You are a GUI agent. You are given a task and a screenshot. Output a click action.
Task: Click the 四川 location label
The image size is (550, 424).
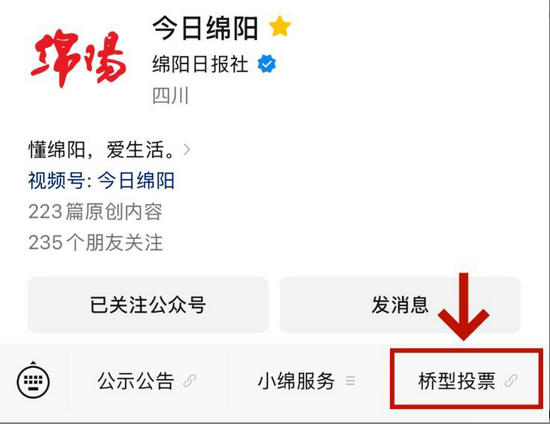pyautogui.click(x=170, y=95)
